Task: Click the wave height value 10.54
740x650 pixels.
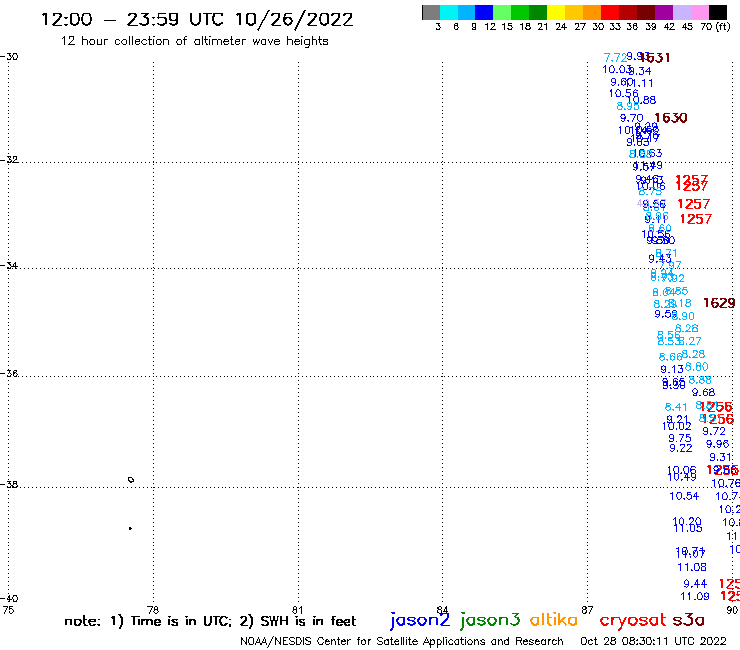Action: pos(684,496)
